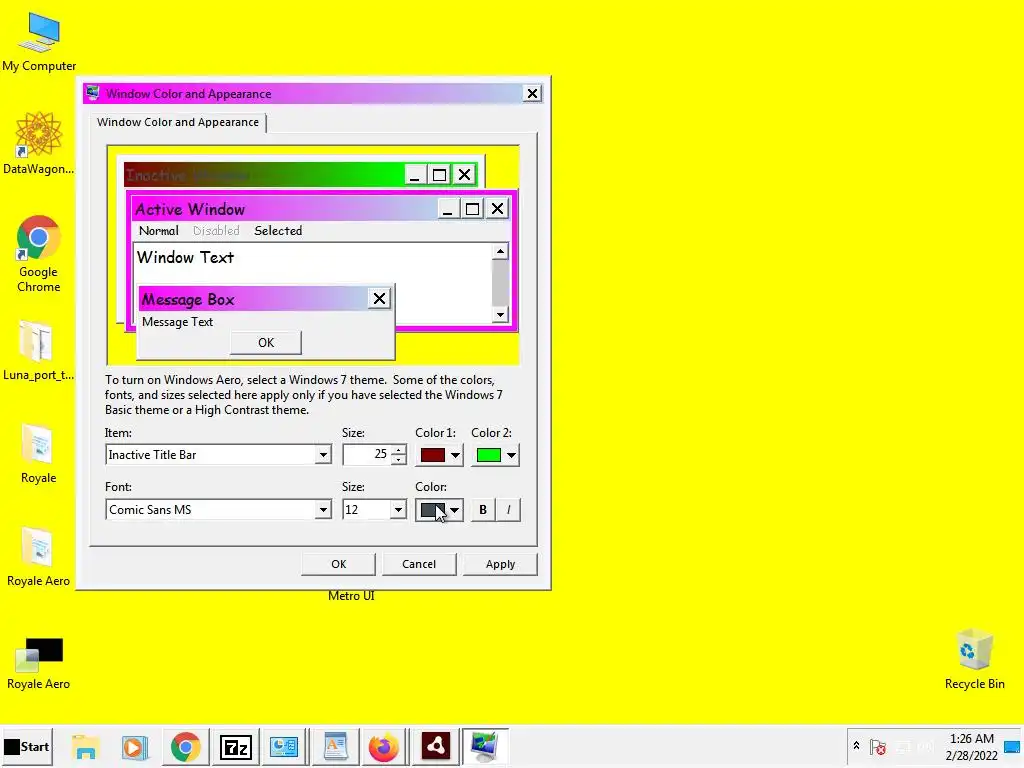The image size is (1024, 768).
Task: Open My Computer desktop icon
Action: (39, 42)
